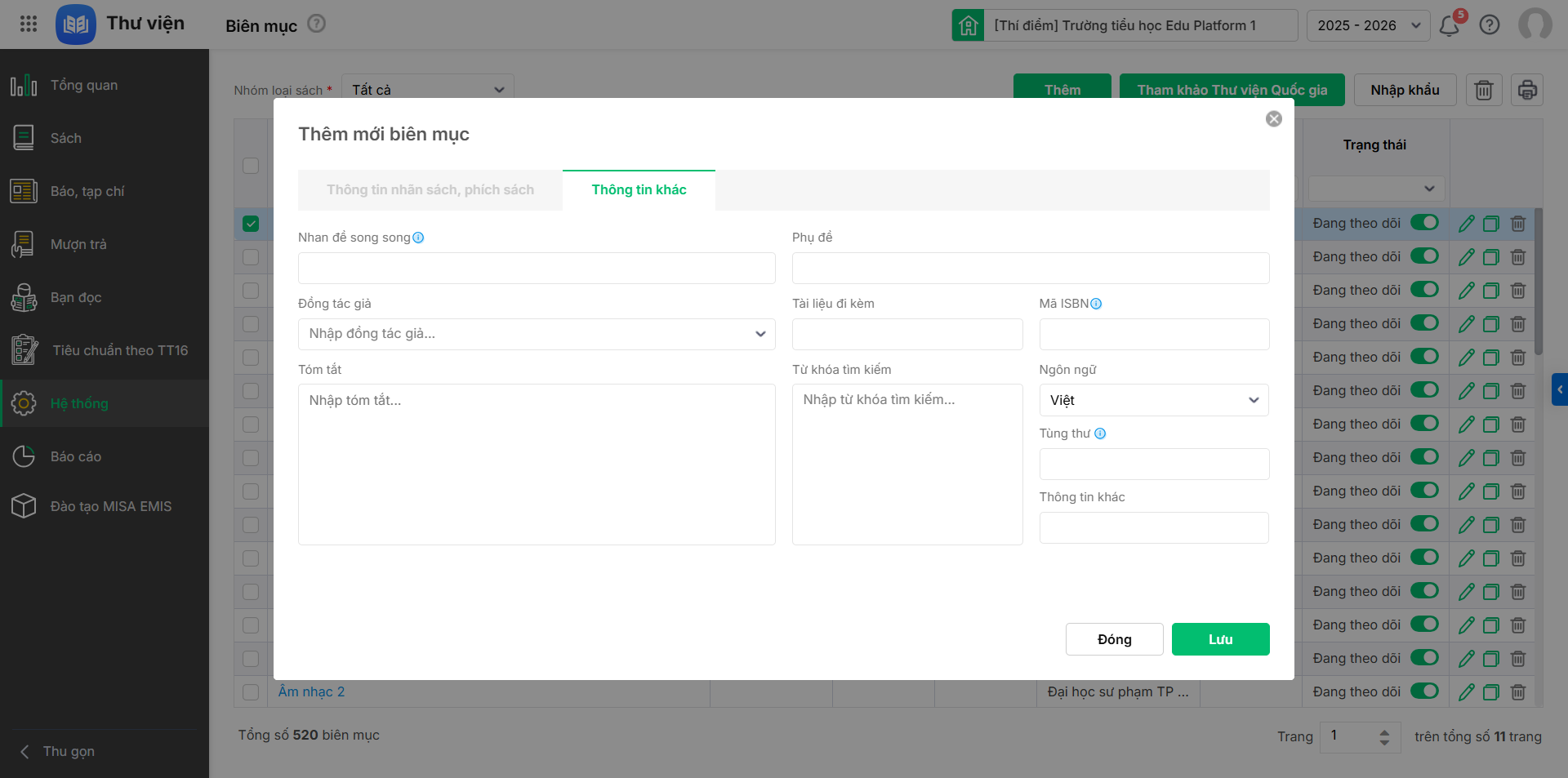
Task: Tick the header select-all checkbox
Action: pyautogui.click(x=251, y=166)
